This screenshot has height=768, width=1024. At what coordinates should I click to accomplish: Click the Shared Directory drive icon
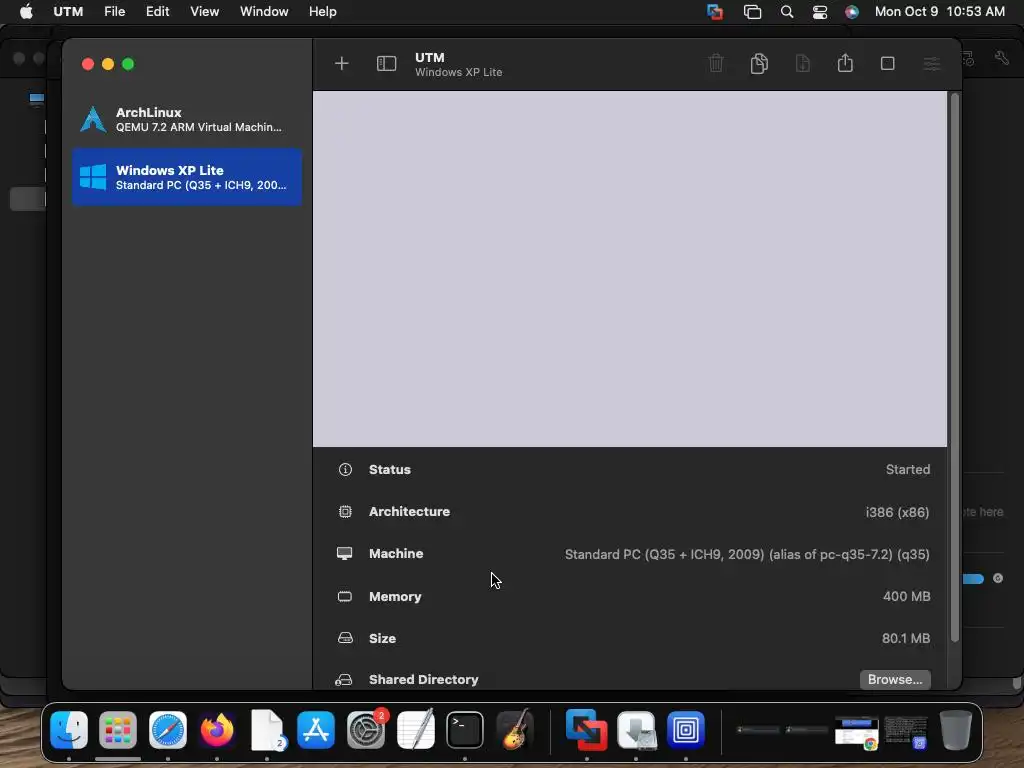click(x=344, y=680)
